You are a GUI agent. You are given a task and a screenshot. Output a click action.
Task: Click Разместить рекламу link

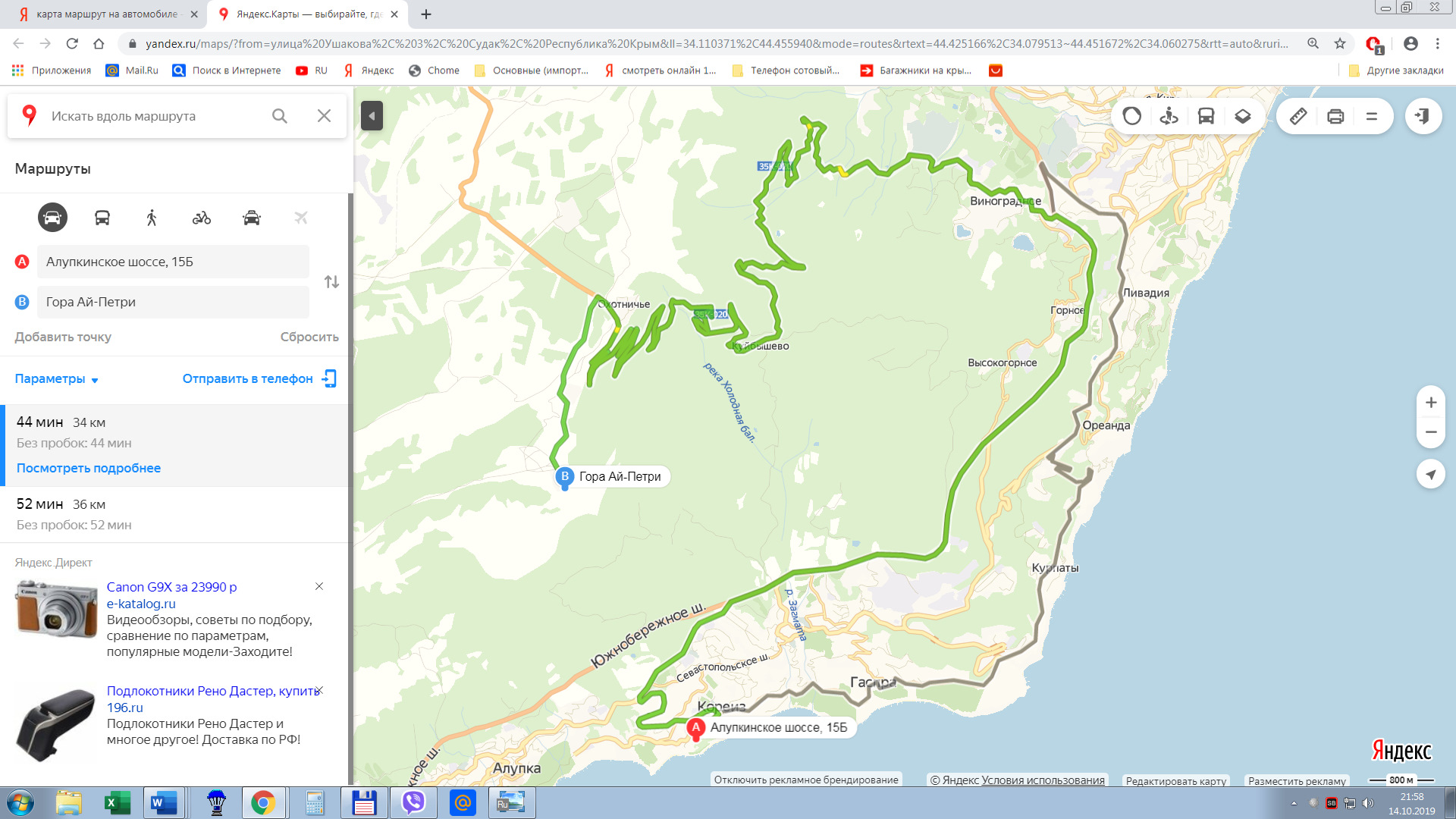[x=1297, y=780]
